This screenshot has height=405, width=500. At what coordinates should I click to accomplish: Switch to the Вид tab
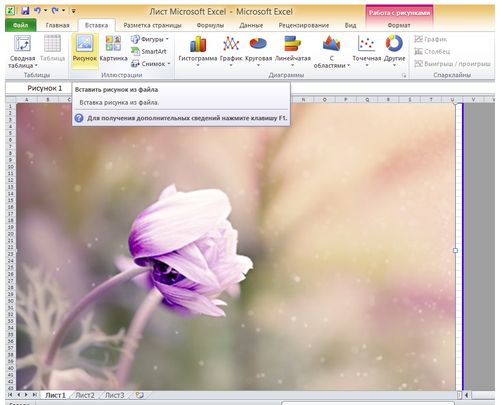tap(350, 25)
